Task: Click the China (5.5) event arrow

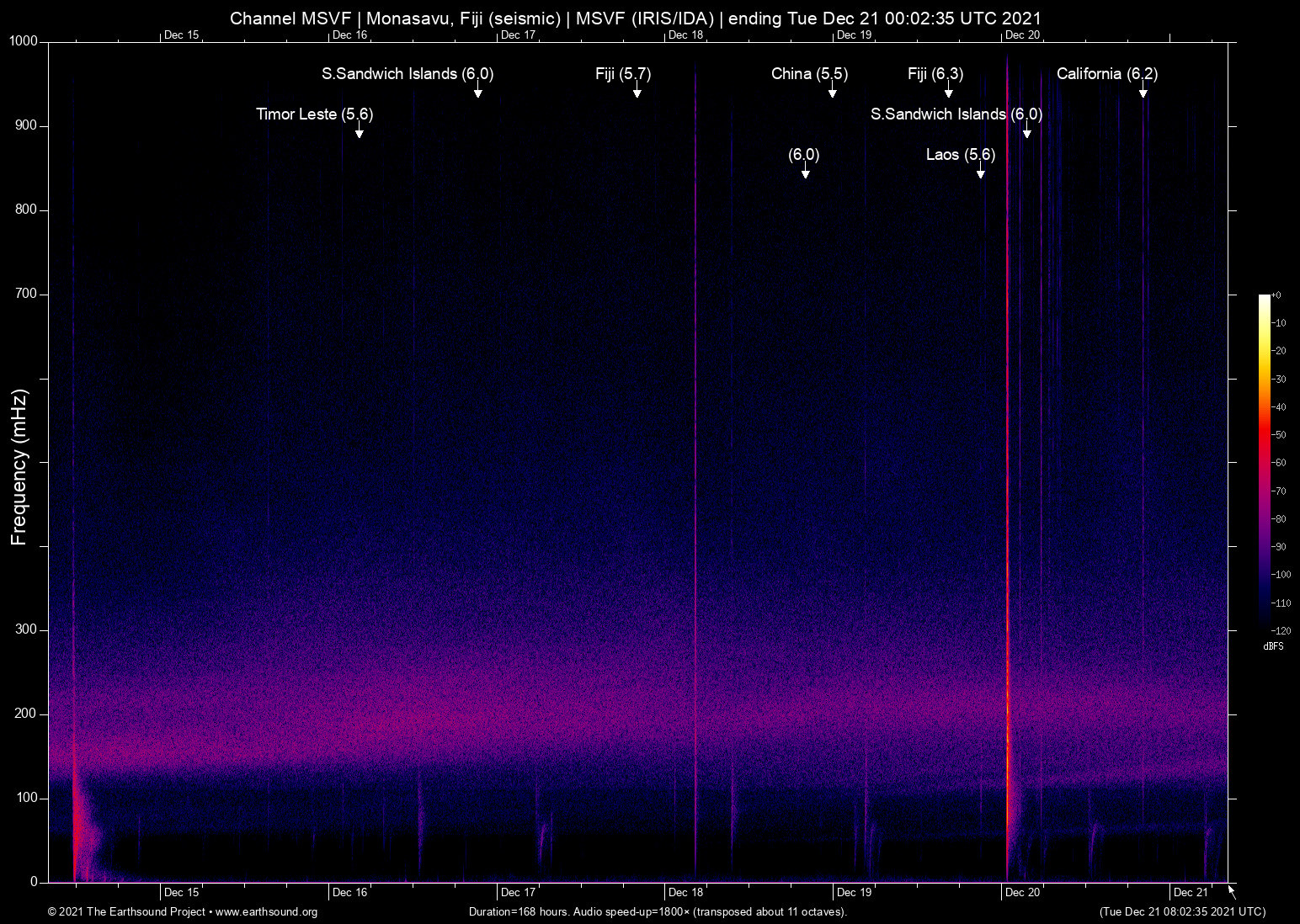Action: (x=833, y=89)
